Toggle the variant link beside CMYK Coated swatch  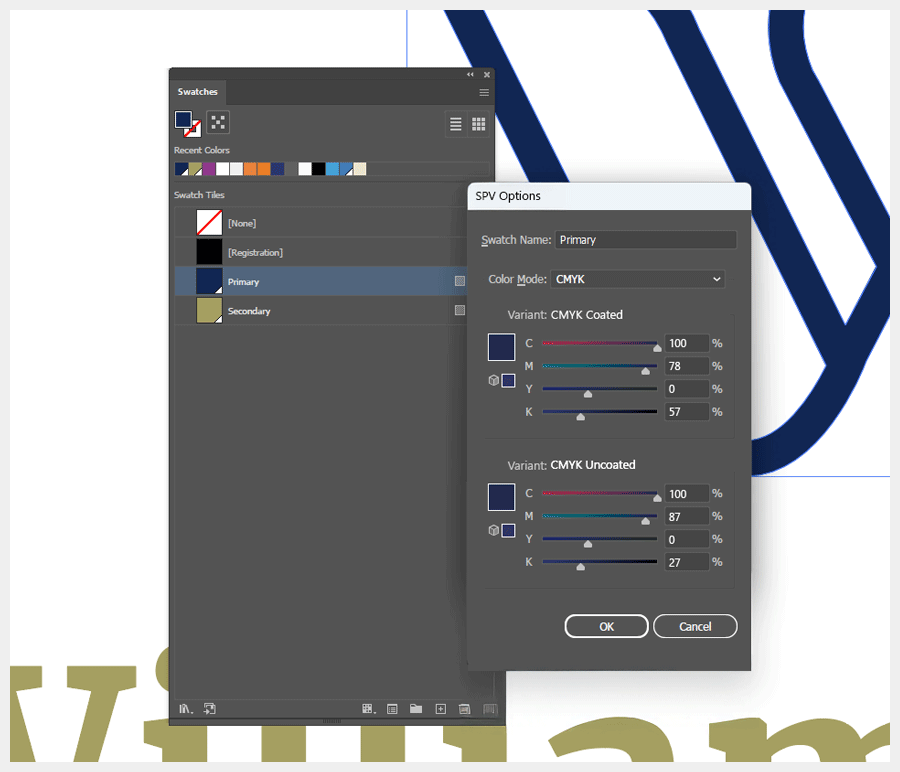point(493,380)
